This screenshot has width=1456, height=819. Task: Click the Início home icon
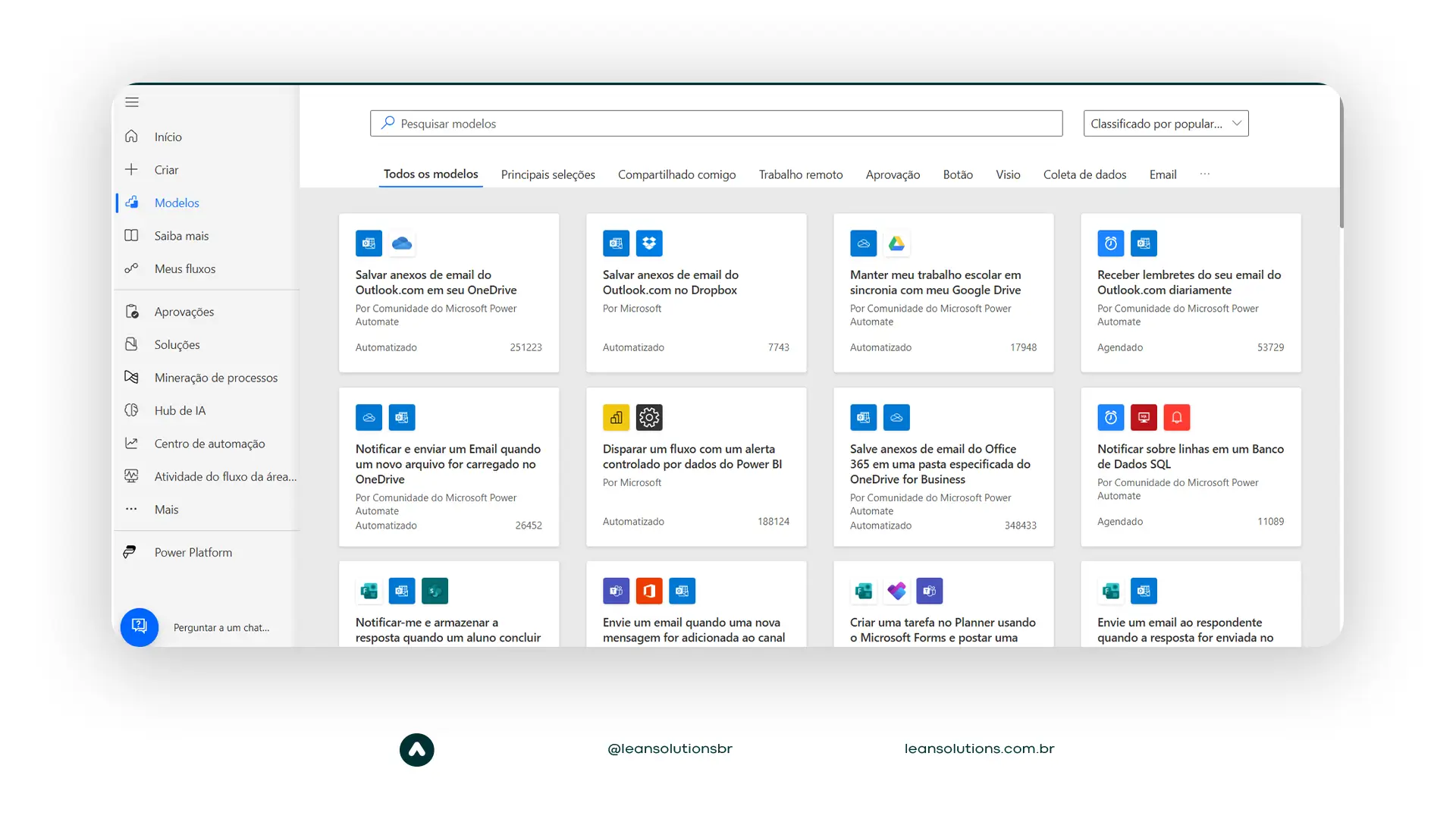131,136
